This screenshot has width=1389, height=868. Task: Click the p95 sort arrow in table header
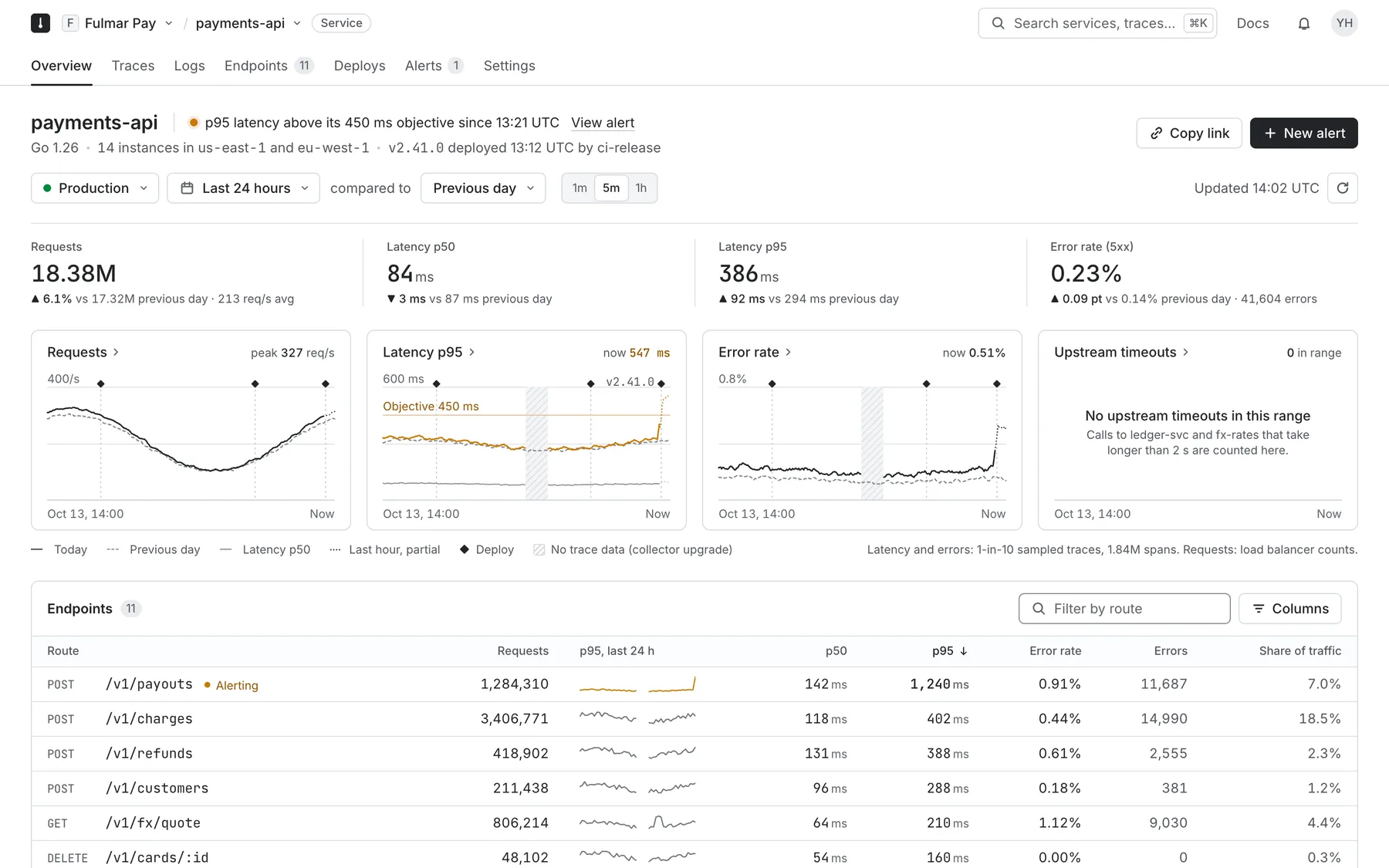963,651
